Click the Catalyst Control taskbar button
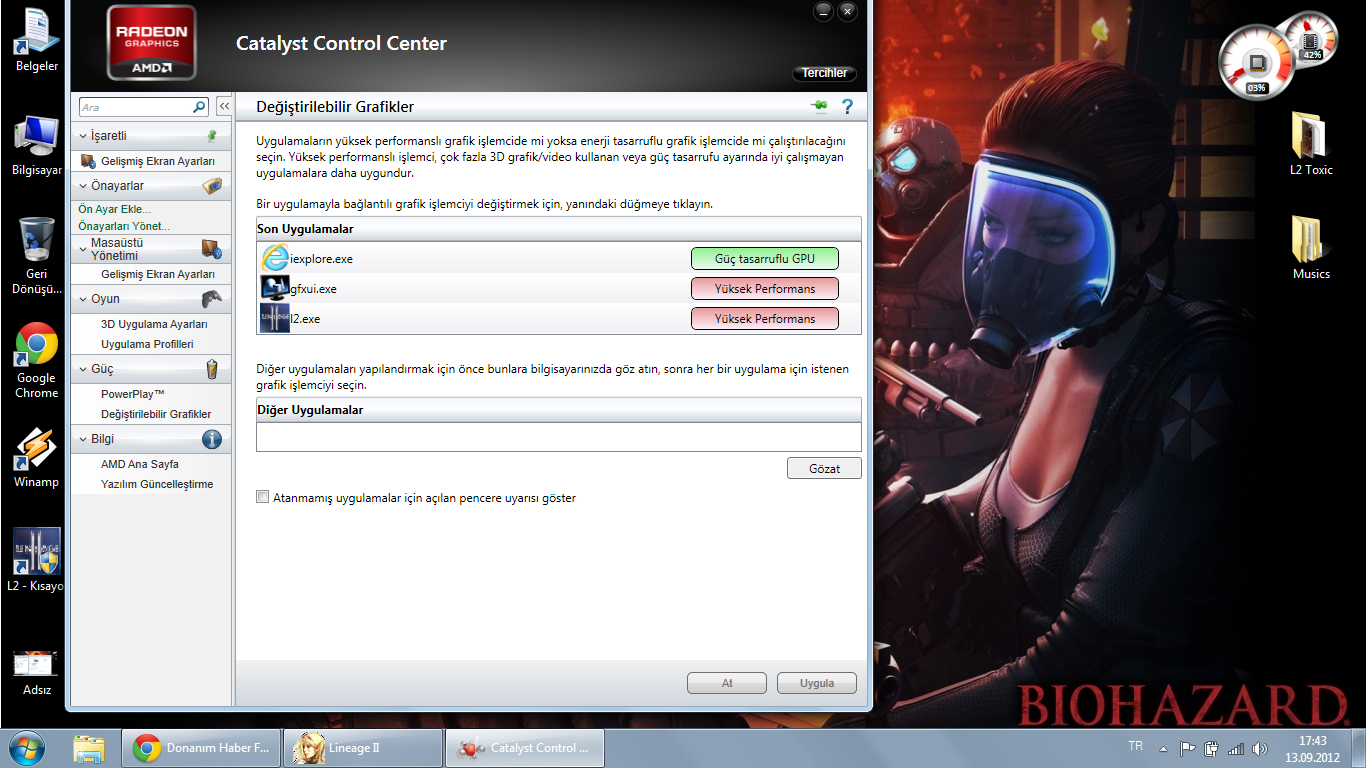Image resolution: width=1366 pixels, height=768 pixels. pyautogui.click(x=525, y=748)
